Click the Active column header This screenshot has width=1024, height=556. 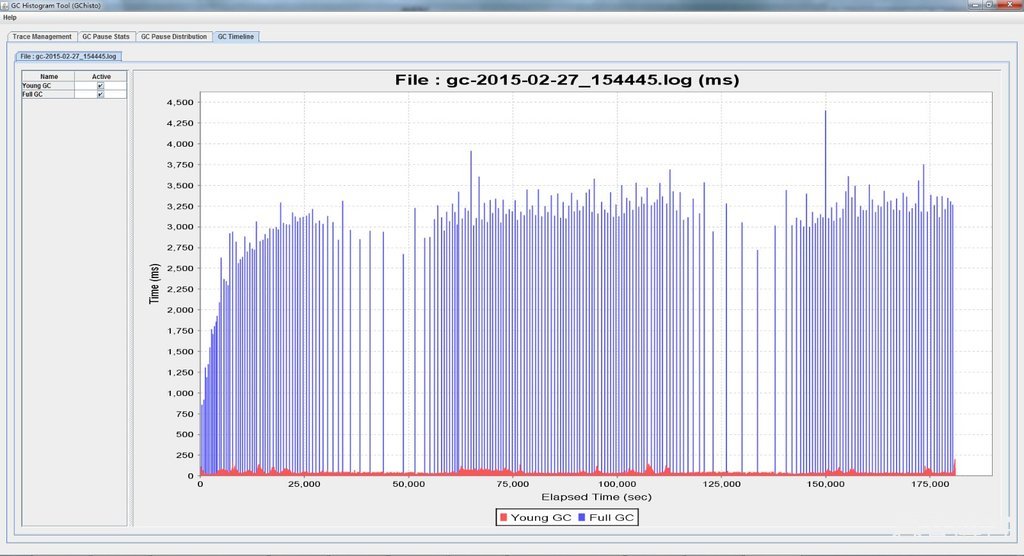point(101,76)
